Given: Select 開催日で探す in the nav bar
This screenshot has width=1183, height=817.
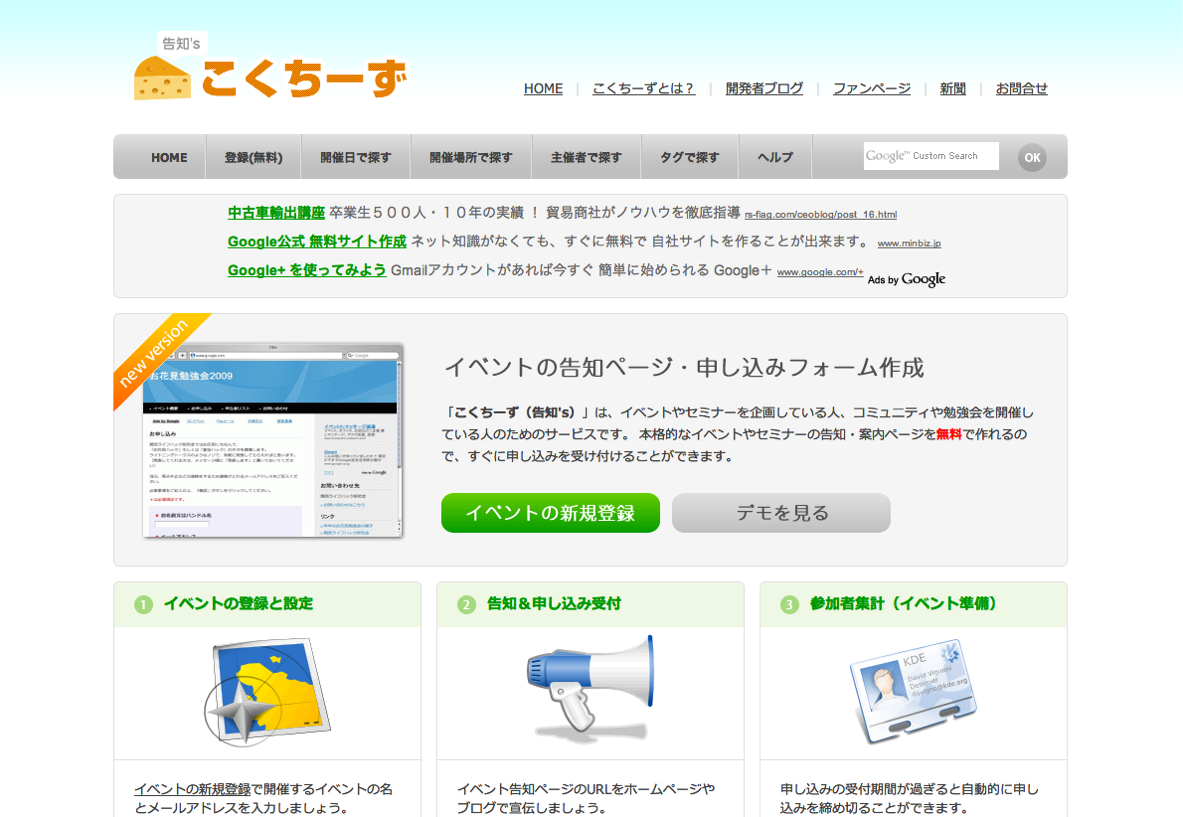Looking at the screenshot, I should tap(356, 157).
